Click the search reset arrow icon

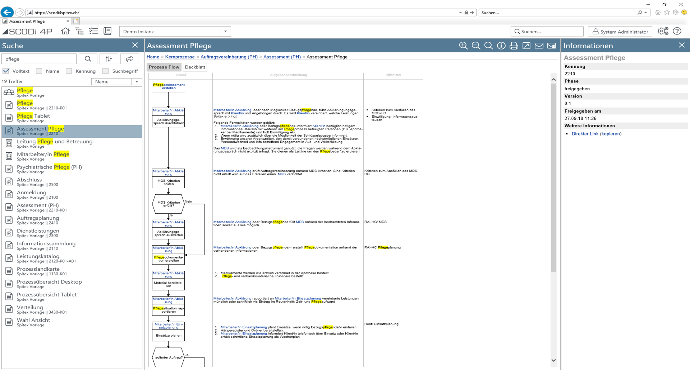[x=129, y=59]
